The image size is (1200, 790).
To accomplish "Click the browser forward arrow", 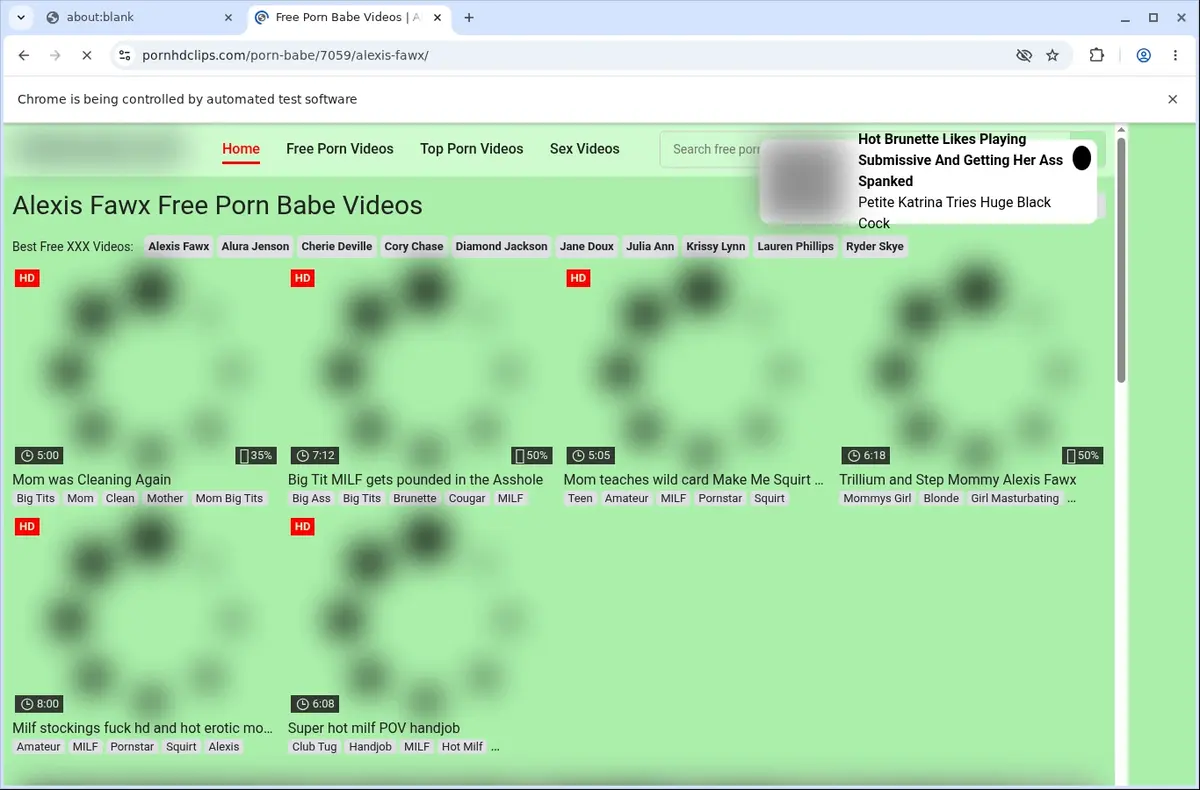I will (x=55, y=56).
